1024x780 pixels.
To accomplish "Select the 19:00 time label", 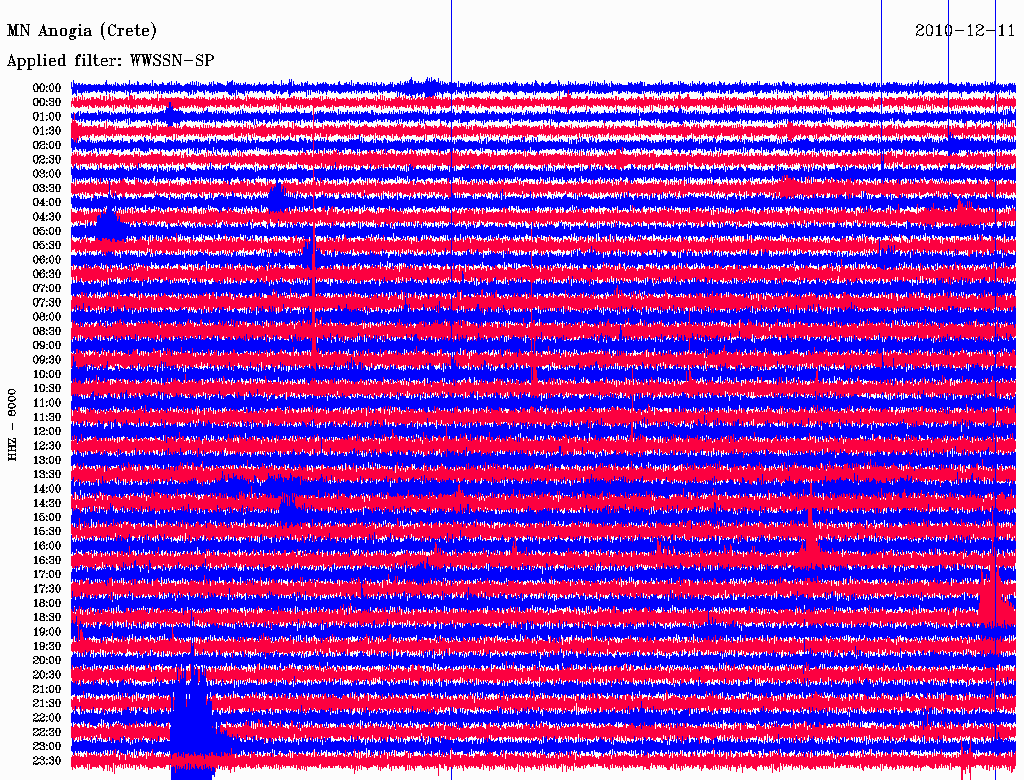I will pos(47,631).
